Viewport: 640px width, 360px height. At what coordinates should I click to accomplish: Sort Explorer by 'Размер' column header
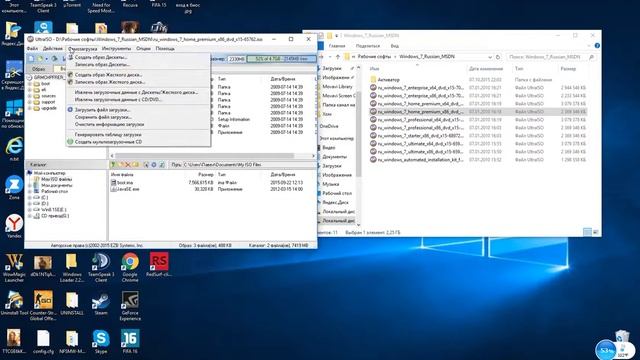point(568,69)
